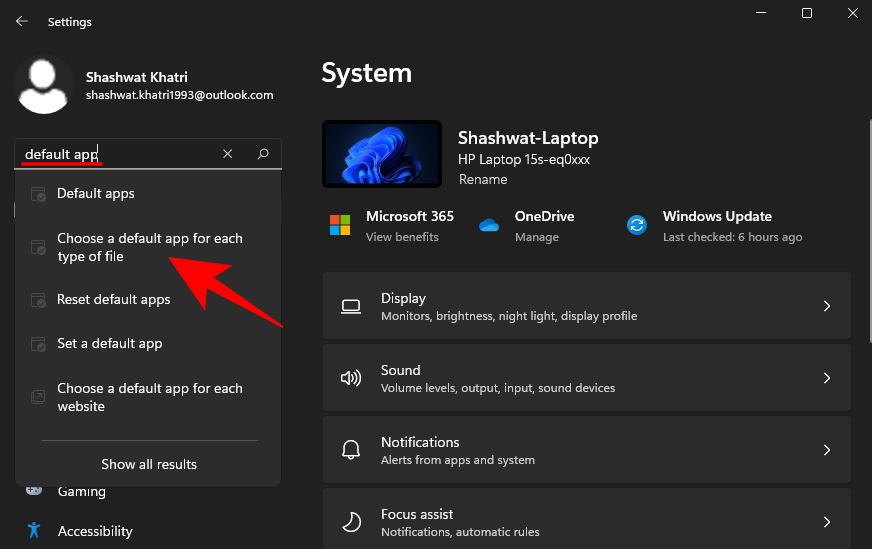The height and width of the screenshot is (549, 872).
Task: Open the OneDrive cloud icon
Action: tap(489, 225)
